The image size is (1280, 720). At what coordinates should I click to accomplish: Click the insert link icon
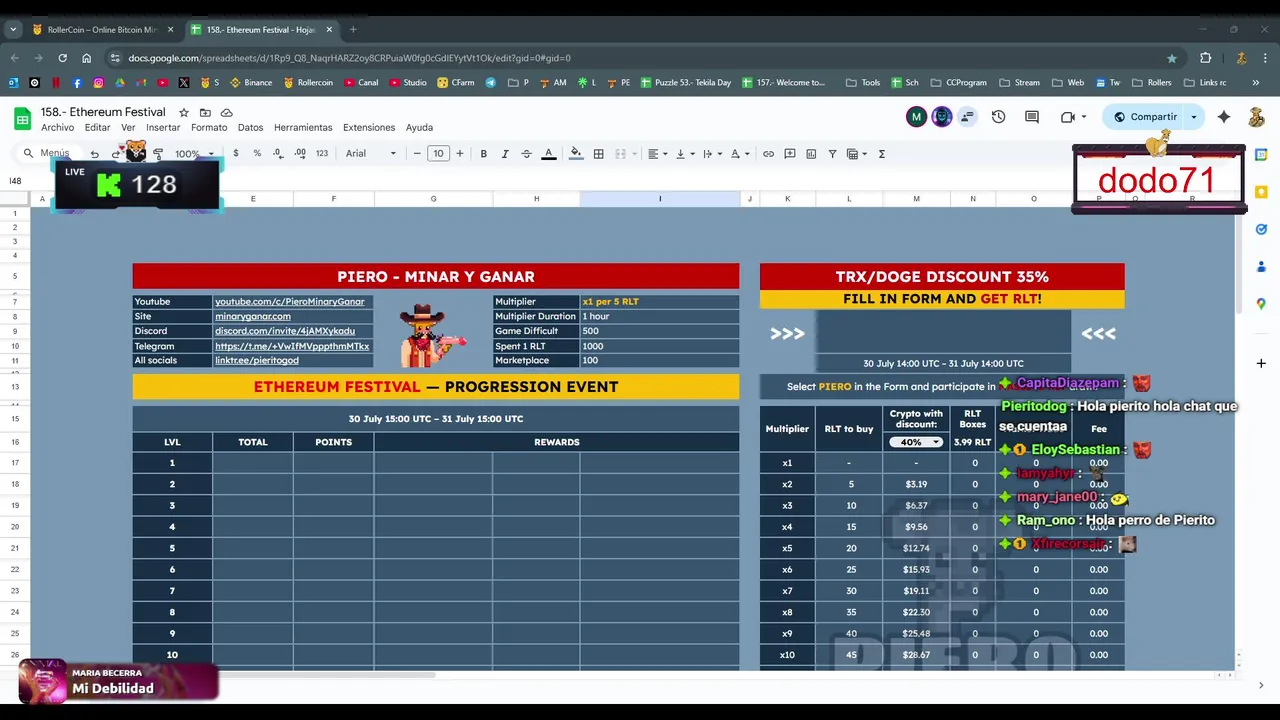tap(768, 154)
